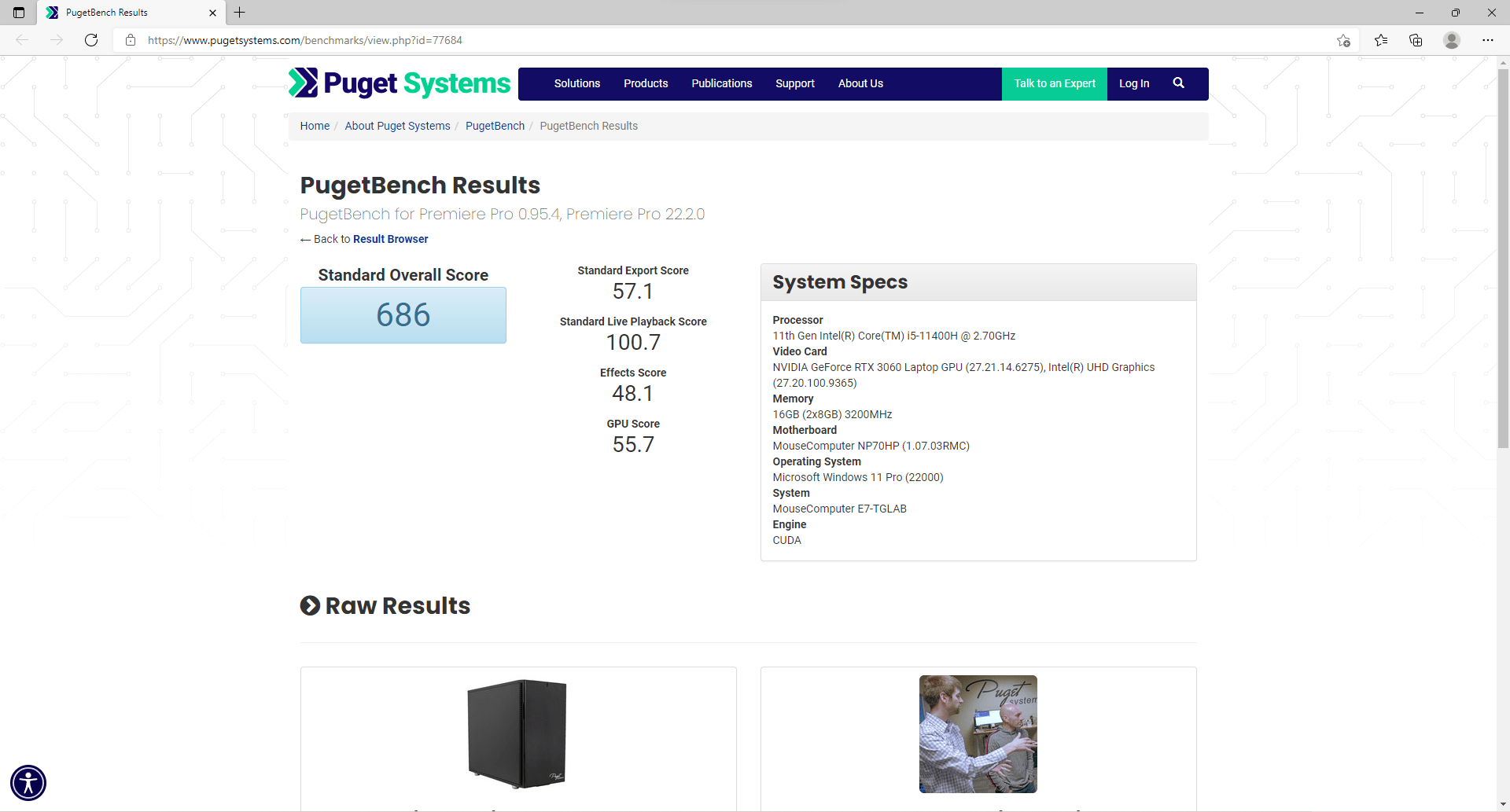Image resolution: width=1510 pixels, height=812 pixels.
Task: View site info lock icon
Action: pos(131,40)
